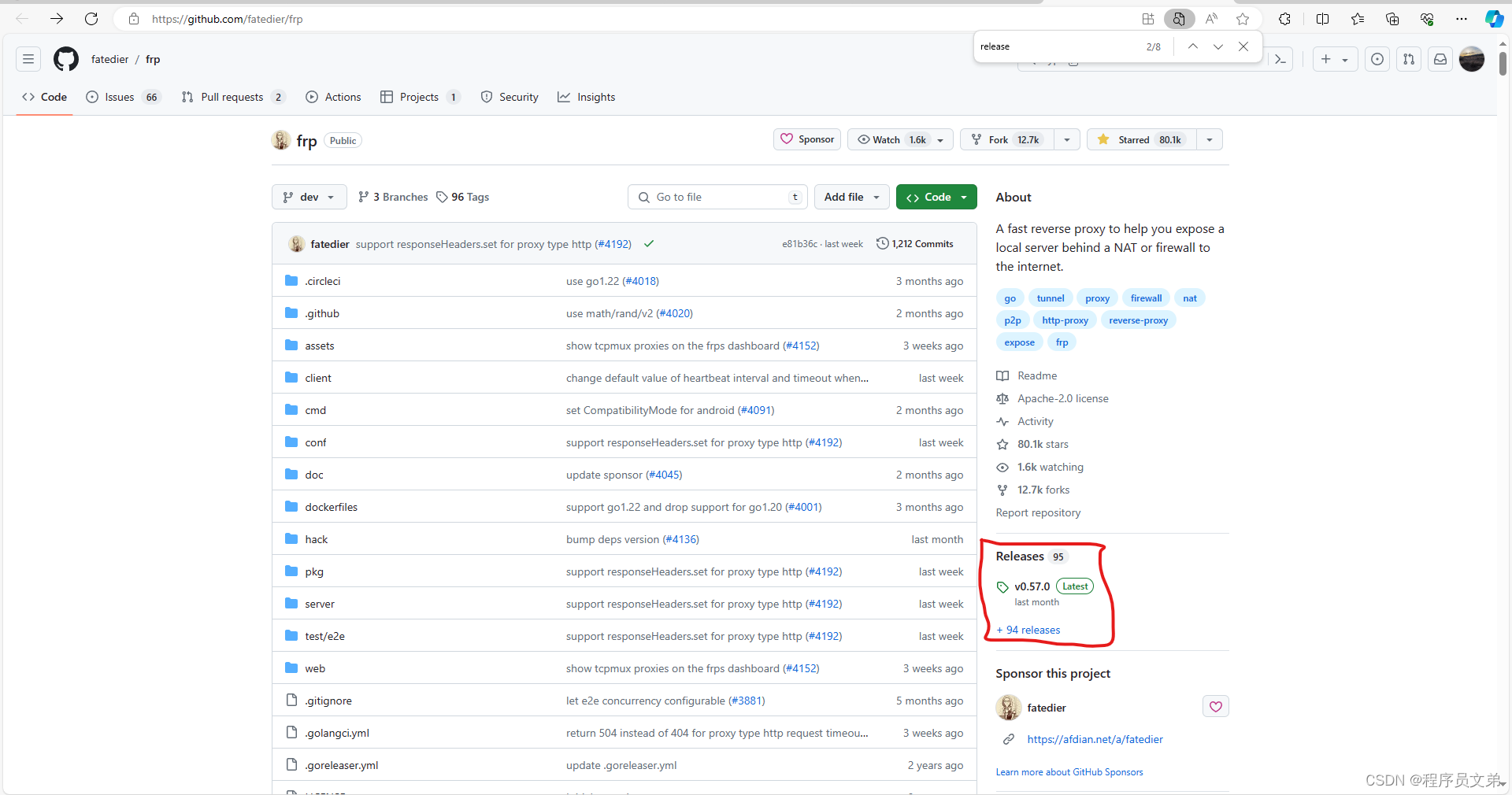1512x795 pixels.
Task: Open the + 94 releases link
Action: pos(1028,630)
